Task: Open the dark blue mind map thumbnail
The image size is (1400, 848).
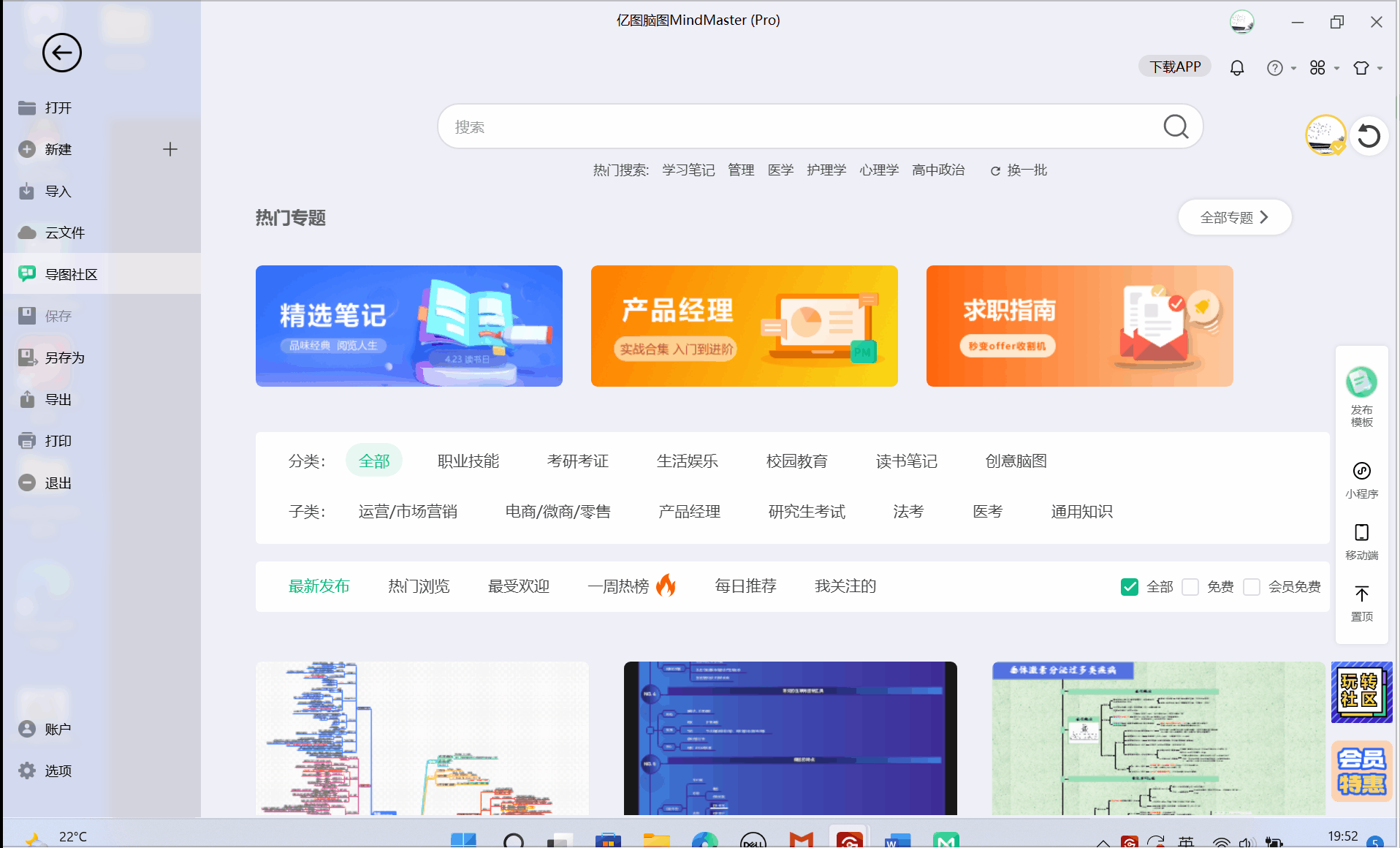Action: pos(791,738)
